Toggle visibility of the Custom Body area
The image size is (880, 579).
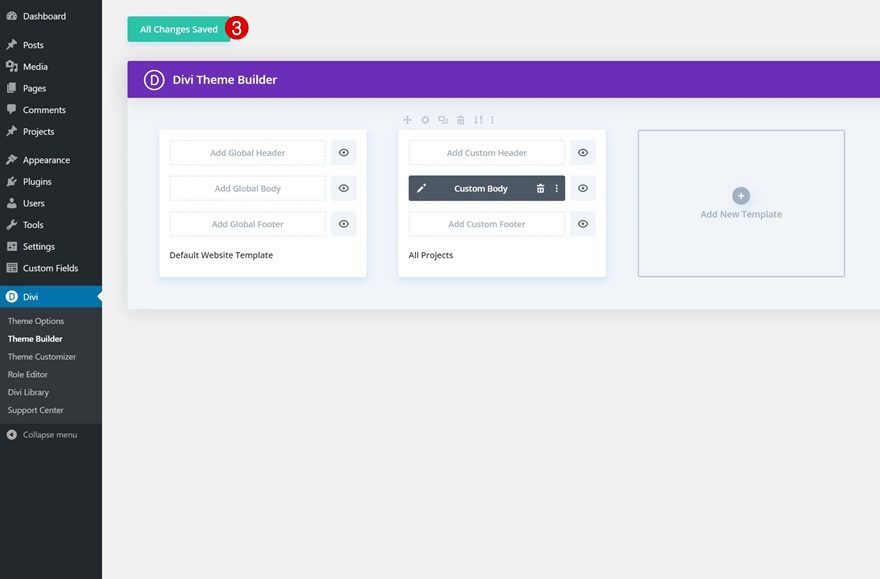click(582, 188)
